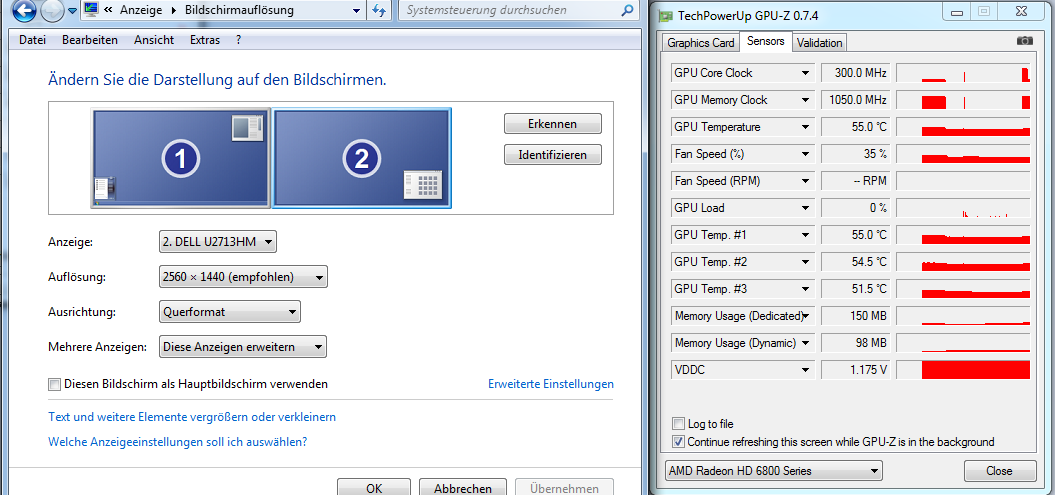Click Text und weitere Elemente vergrößern link

(x=192, y=417)
